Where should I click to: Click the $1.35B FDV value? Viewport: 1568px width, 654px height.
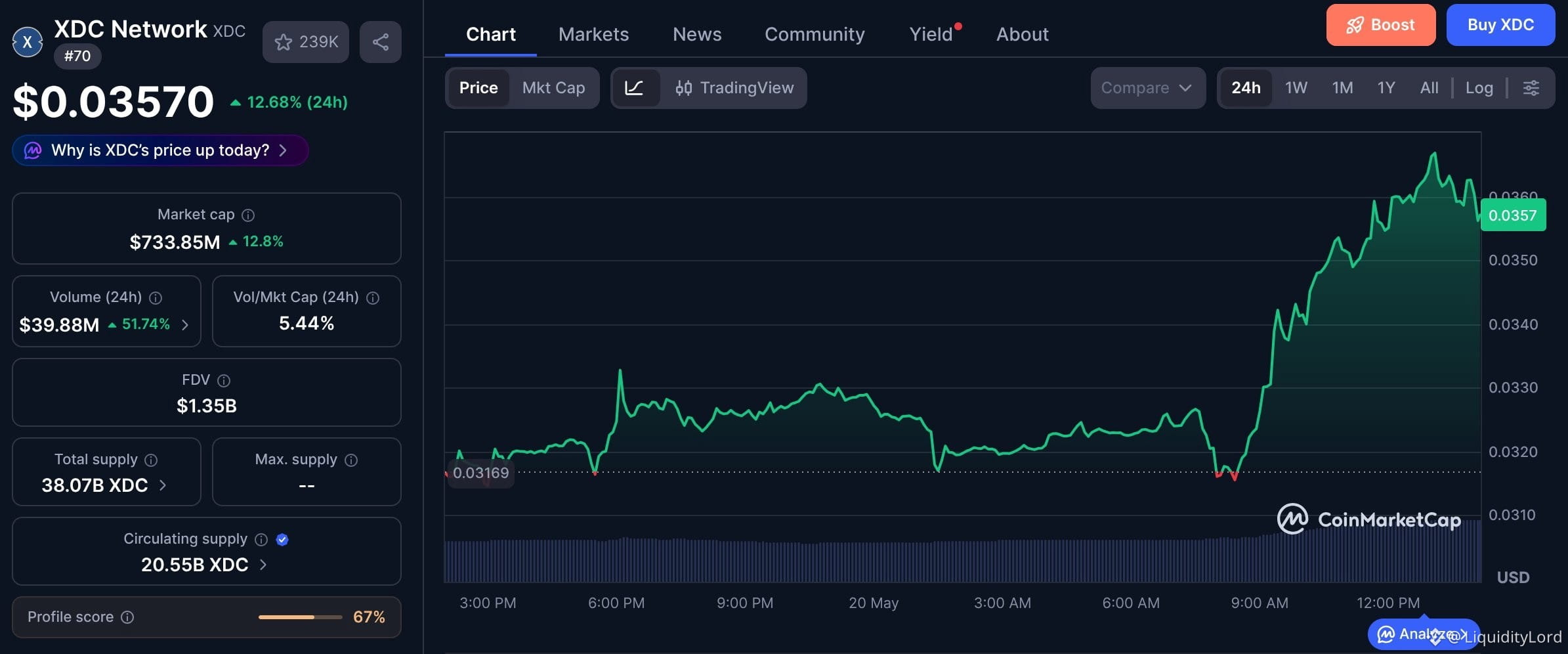[x=207, y=406]
